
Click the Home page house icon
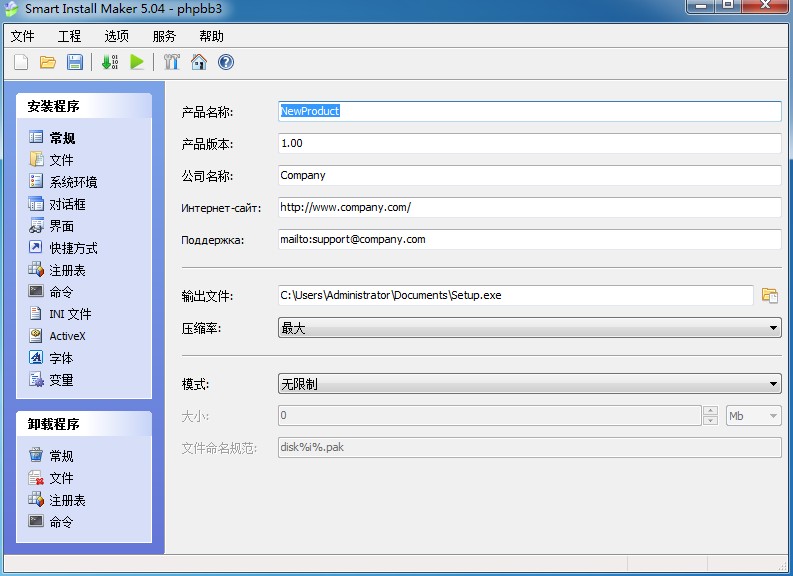pyautogui.click(x=199, y=62)
